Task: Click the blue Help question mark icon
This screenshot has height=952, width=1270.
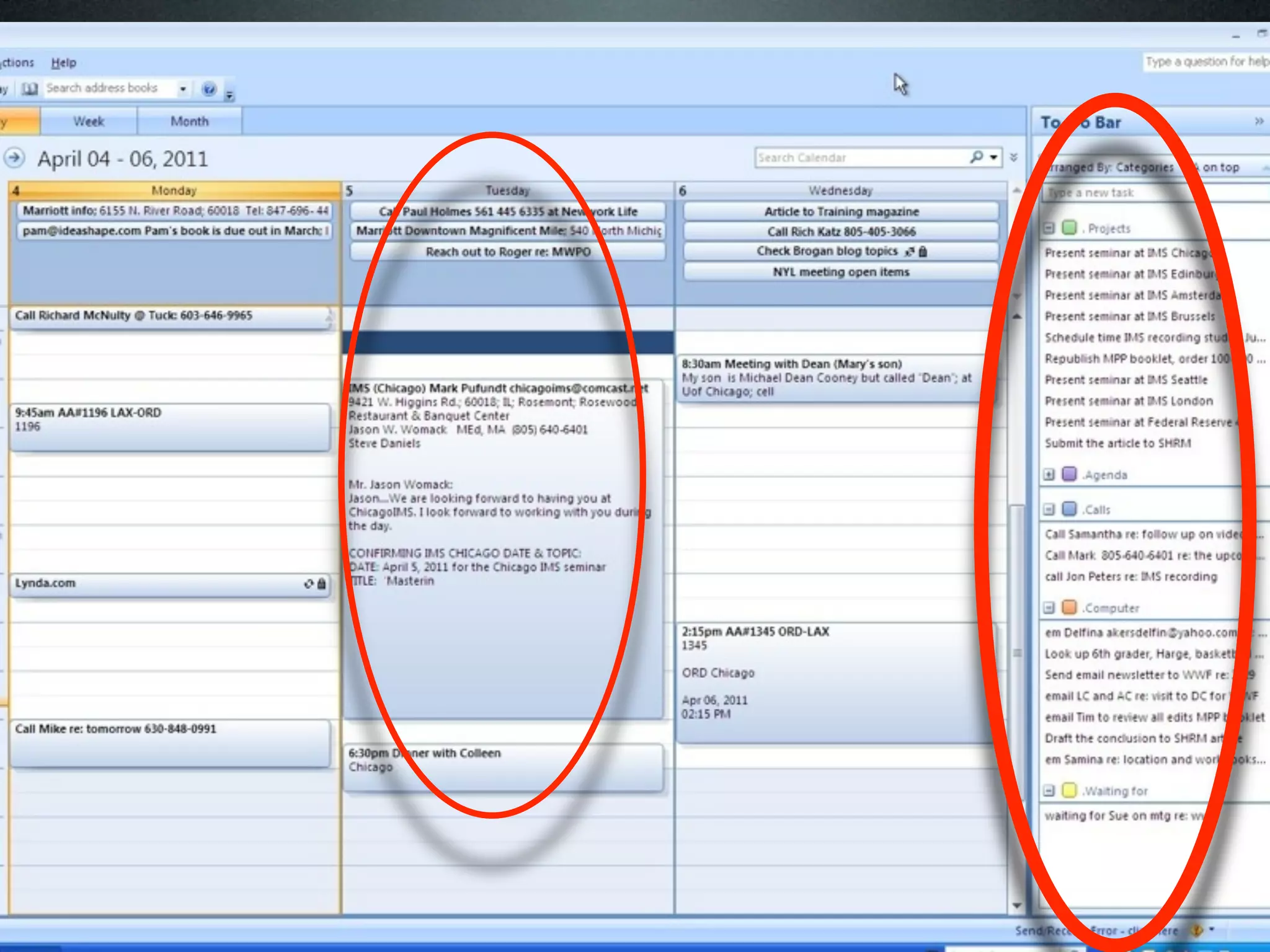Action: (x=209, y=89)
